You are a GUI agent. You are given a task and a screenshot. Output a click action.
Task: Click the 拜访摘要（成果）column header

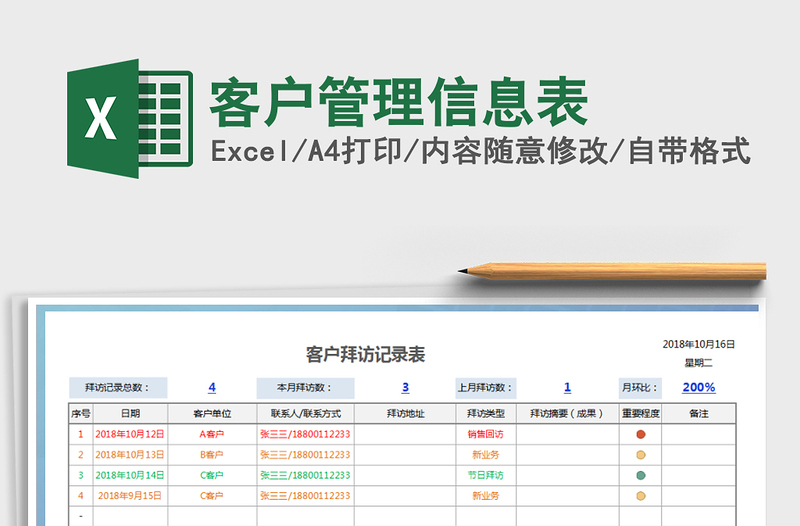click(567, 413)
